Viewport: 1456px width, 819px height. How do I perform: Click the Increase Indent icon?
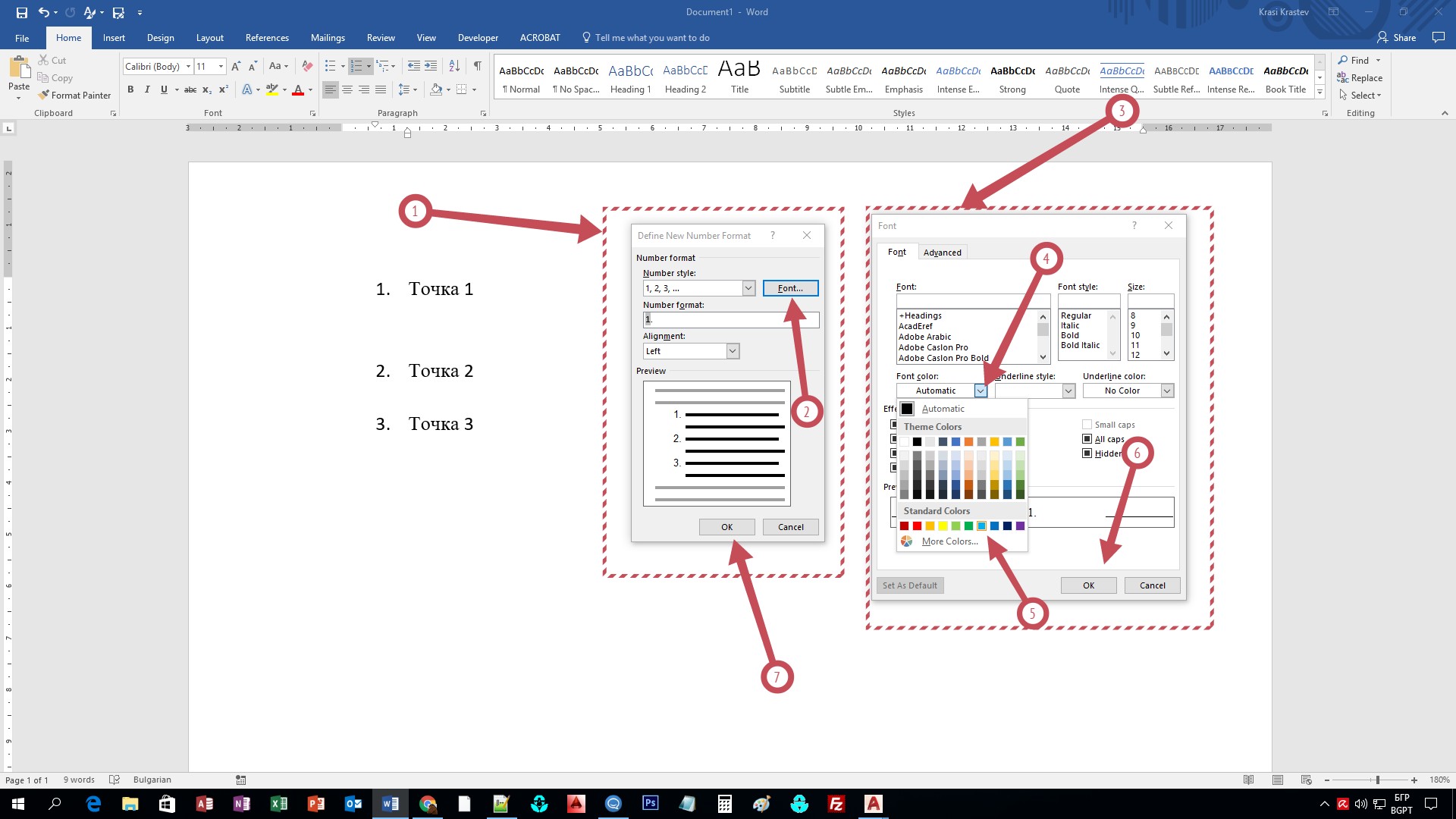[x=431, y=66]
